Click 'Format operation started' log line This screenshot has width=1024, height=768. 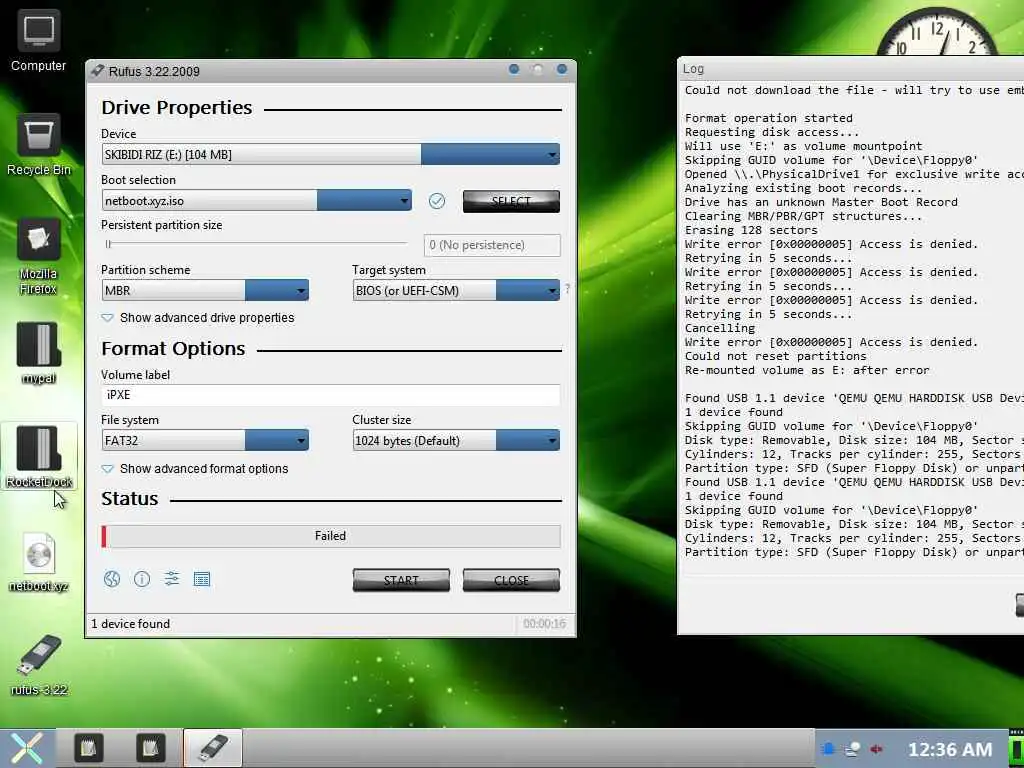point(769,118)
